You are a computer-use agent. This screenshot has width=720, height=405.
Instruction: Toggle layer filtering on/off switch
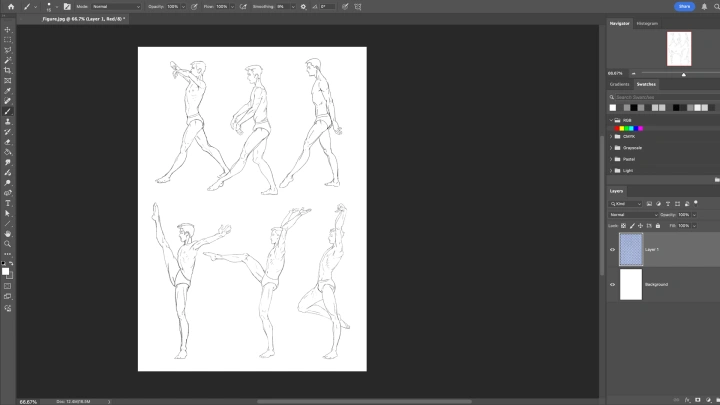(x=696, y=203)
